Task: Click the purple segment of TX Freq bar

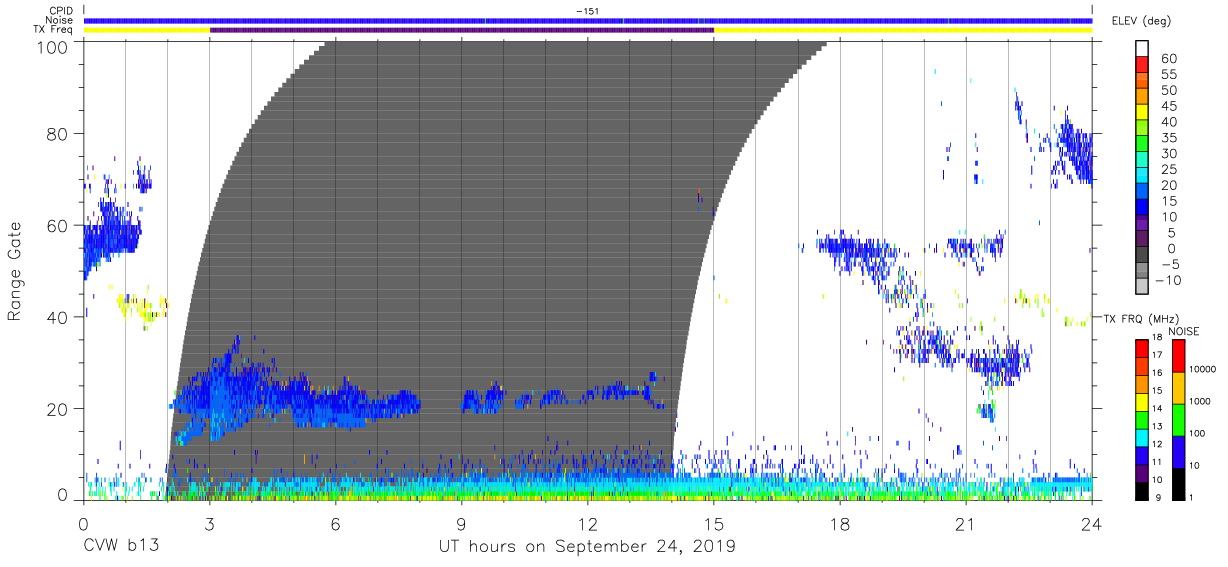Action: coord(462,30)
